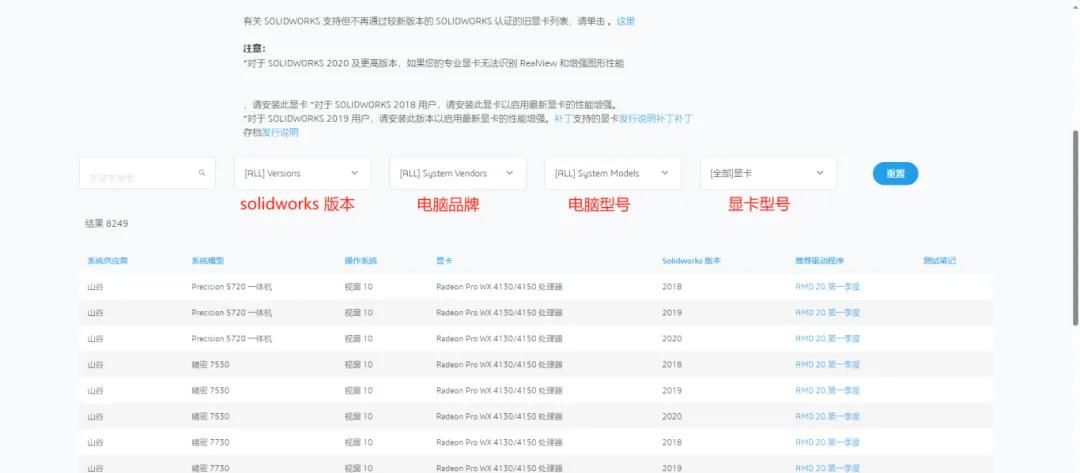The height and width of the screenshot is (473, 1080).
Task: Expand the [ALL] System Vendors dropdown
Action: click(x=456, y=173)
